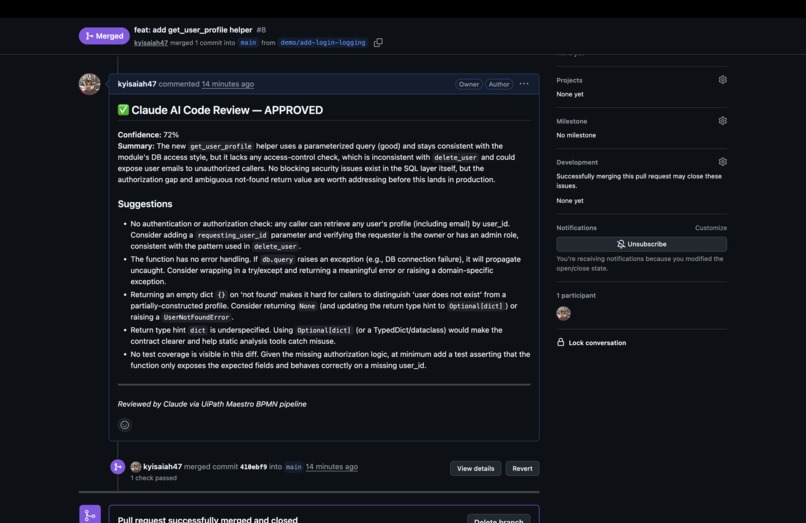Viewport: 806px width, 523px height.
Task: Click 'Pull request successfully merged and closed' text
Action: (208, 519)
